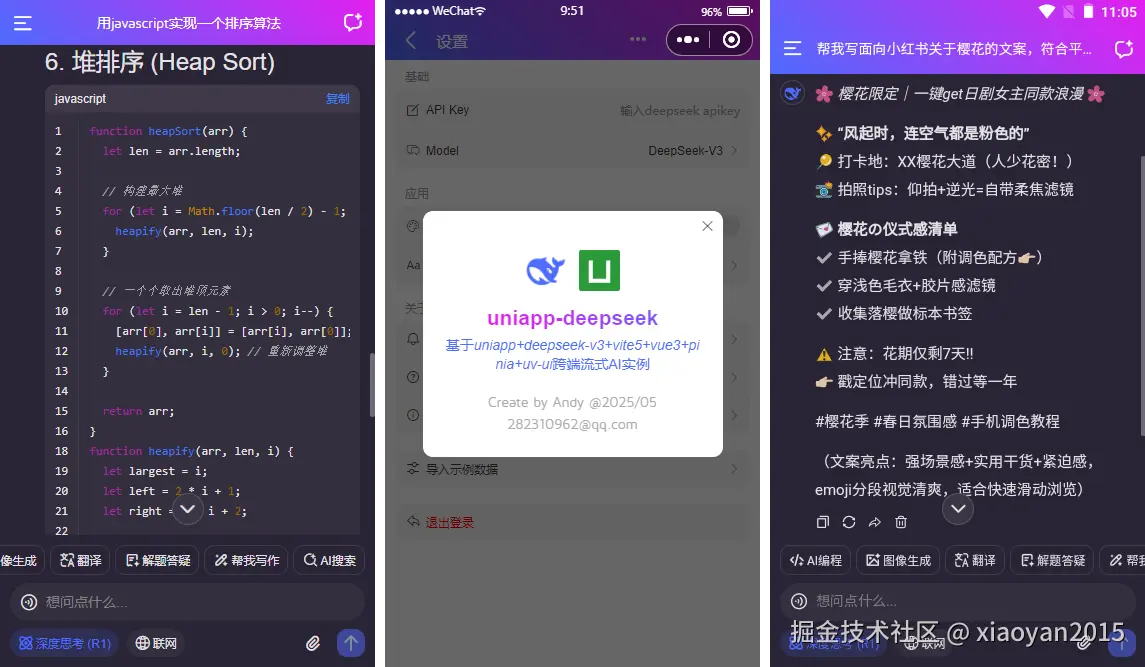Open the three-dot menu on the 设置 page
Screen dimensions: 1145x667
coord(638,40)
